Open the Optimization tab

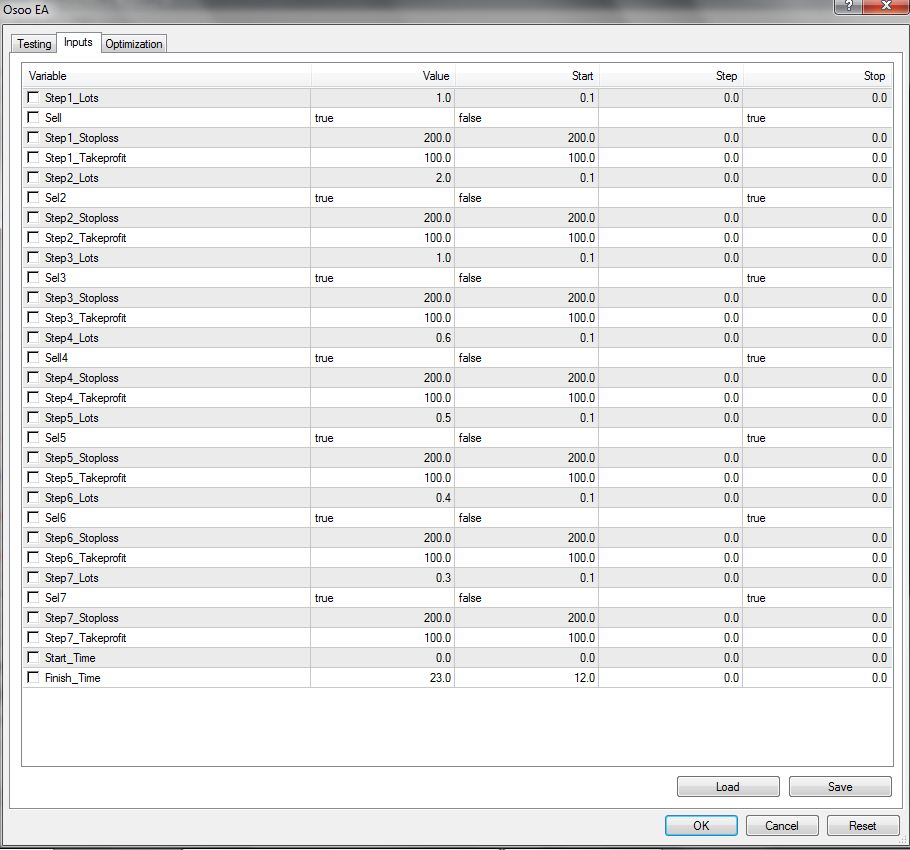[x=133, y=44]
